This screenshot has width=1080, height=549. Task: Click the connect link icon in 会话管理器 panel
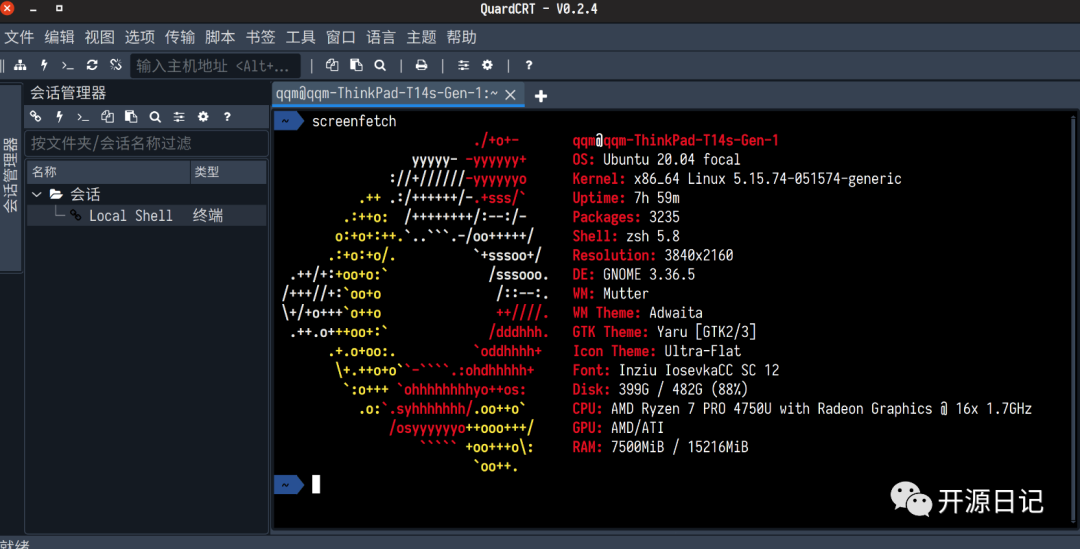pos(36,116)
